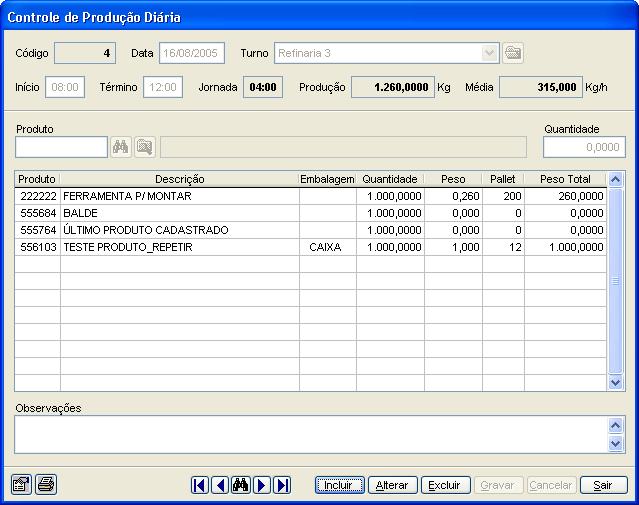Go to next record arrow

click(262, 485)
